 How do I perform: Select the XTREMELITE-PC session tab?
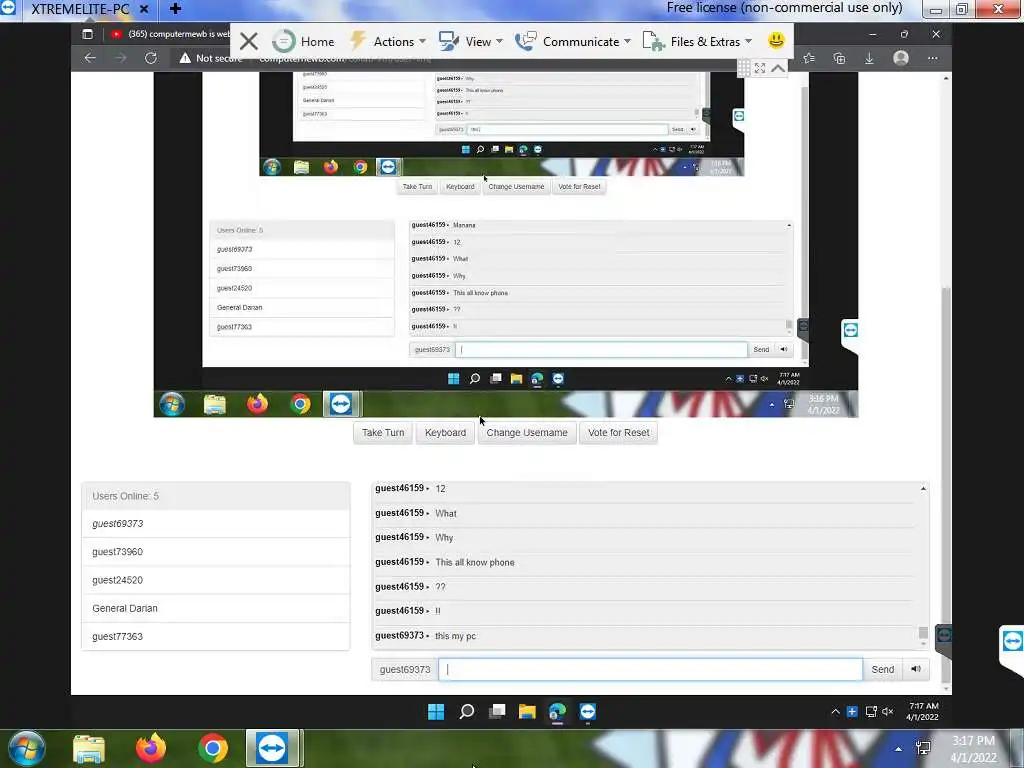tap(80, 9)
